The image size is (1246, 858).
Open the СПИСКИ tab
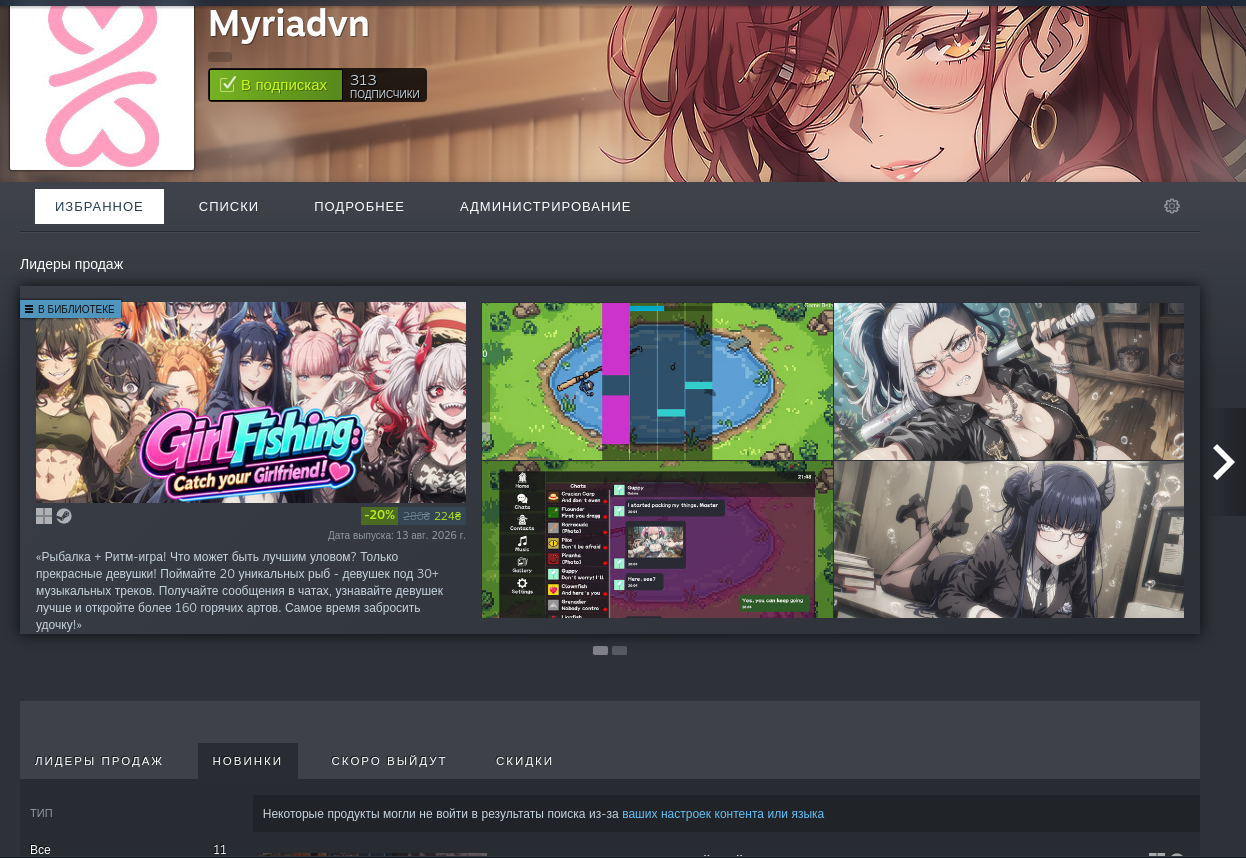pyautogui.click(x=229, y=207)
